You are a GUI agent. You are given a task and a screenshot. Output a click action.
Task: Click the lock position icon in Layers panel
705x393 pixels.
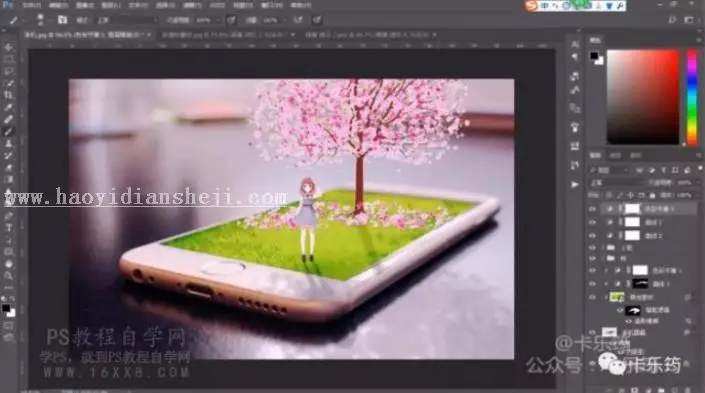tap(631, 196)
